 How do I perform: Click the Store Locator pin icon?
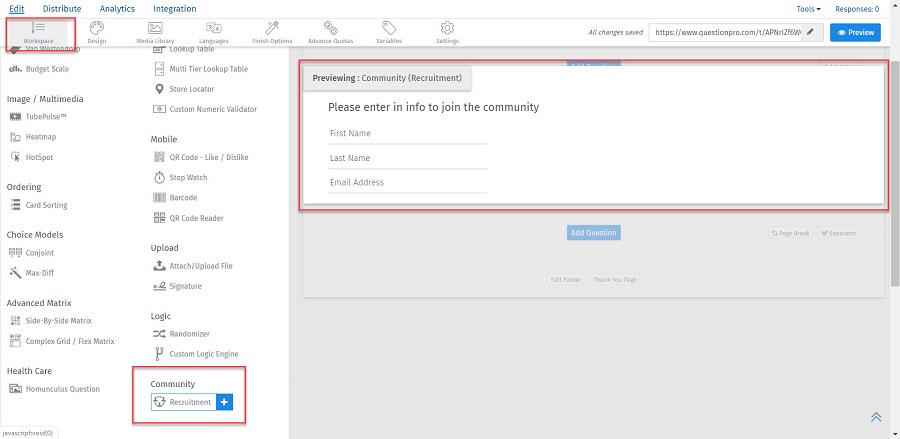(x=160, y=89)
